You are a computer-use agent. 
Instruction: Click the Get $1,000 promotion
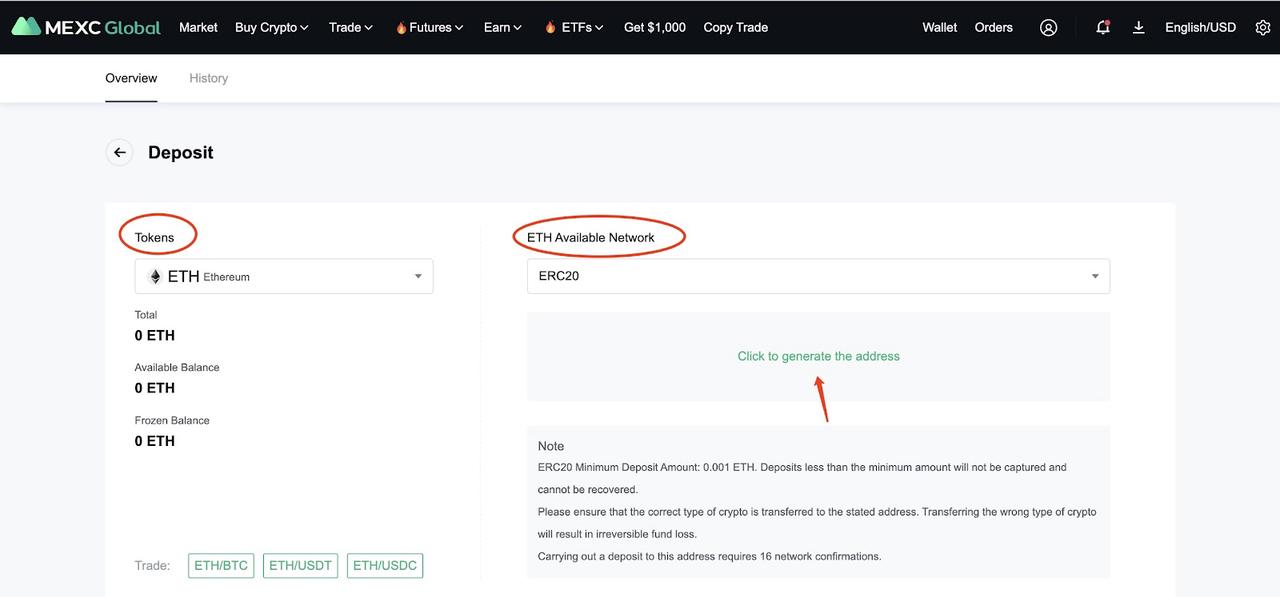(x=655, y=27)
